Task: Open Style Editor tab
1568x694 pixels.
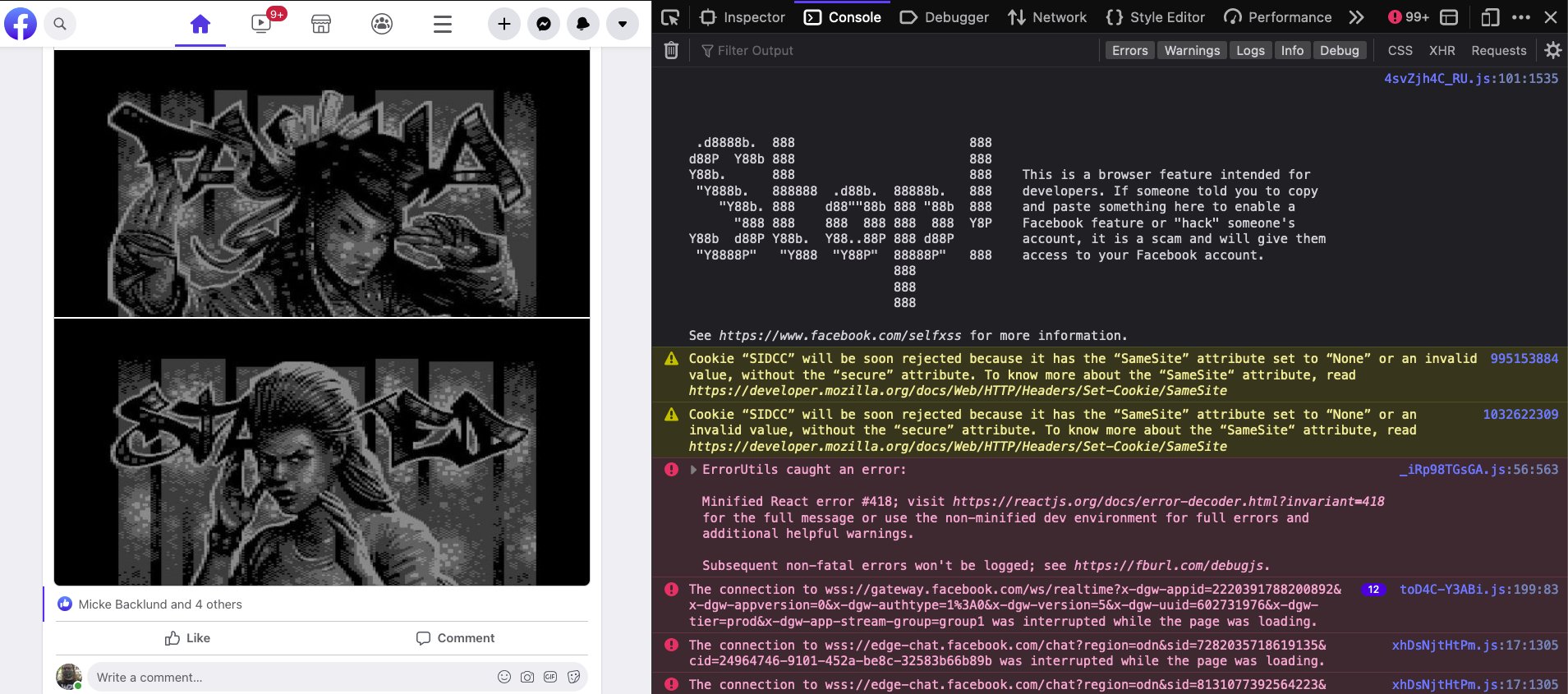Action: (1155, 17)
